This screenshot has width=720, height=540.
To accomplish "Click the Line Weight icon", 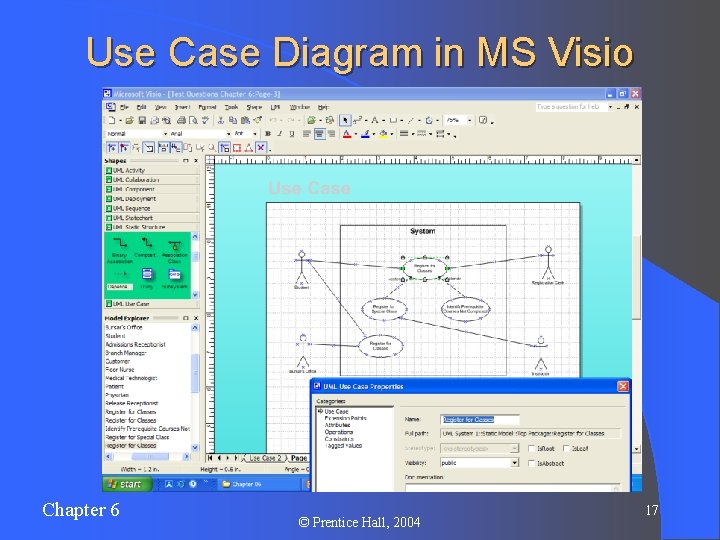I will [x=404, y=134].
